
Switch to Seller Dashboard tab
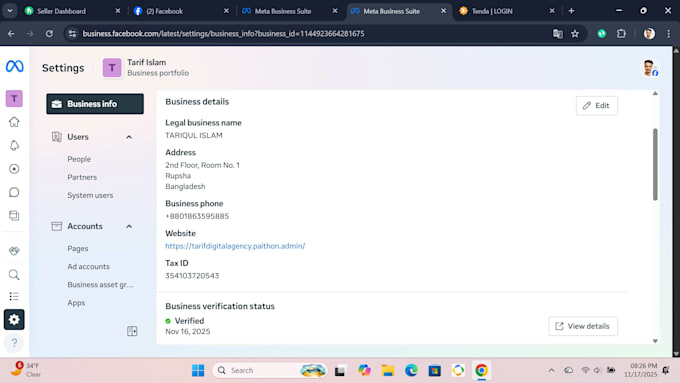coord(72,11)
